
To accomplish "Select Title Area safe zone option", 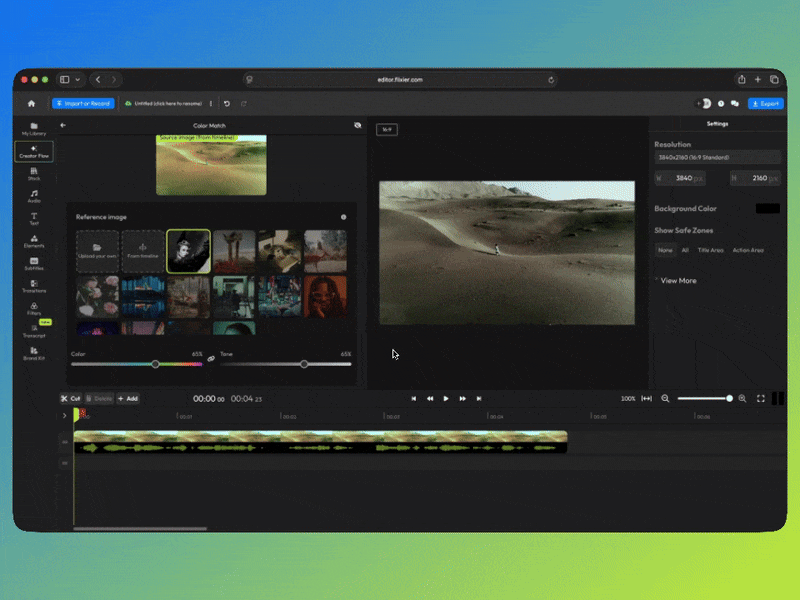I will [x=710, y=250].
